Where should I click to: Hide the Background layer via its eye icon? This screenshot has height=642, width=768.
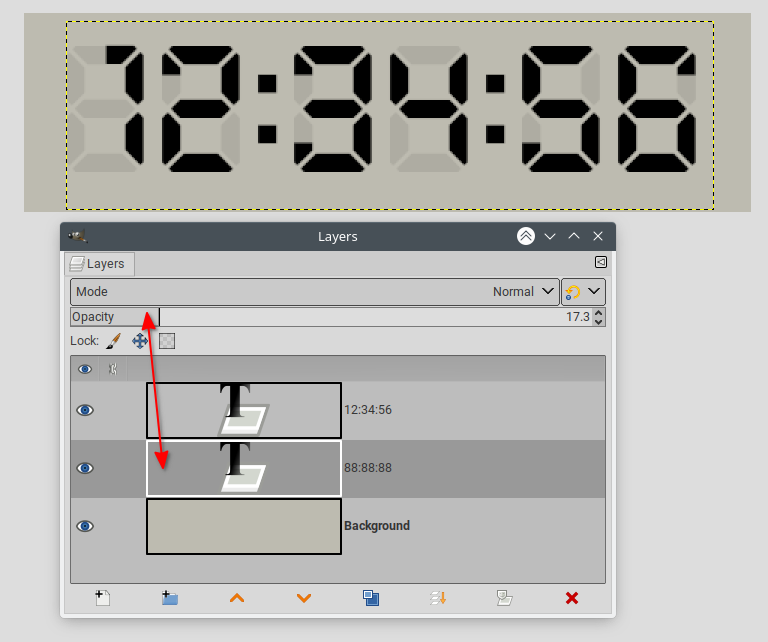85,526
